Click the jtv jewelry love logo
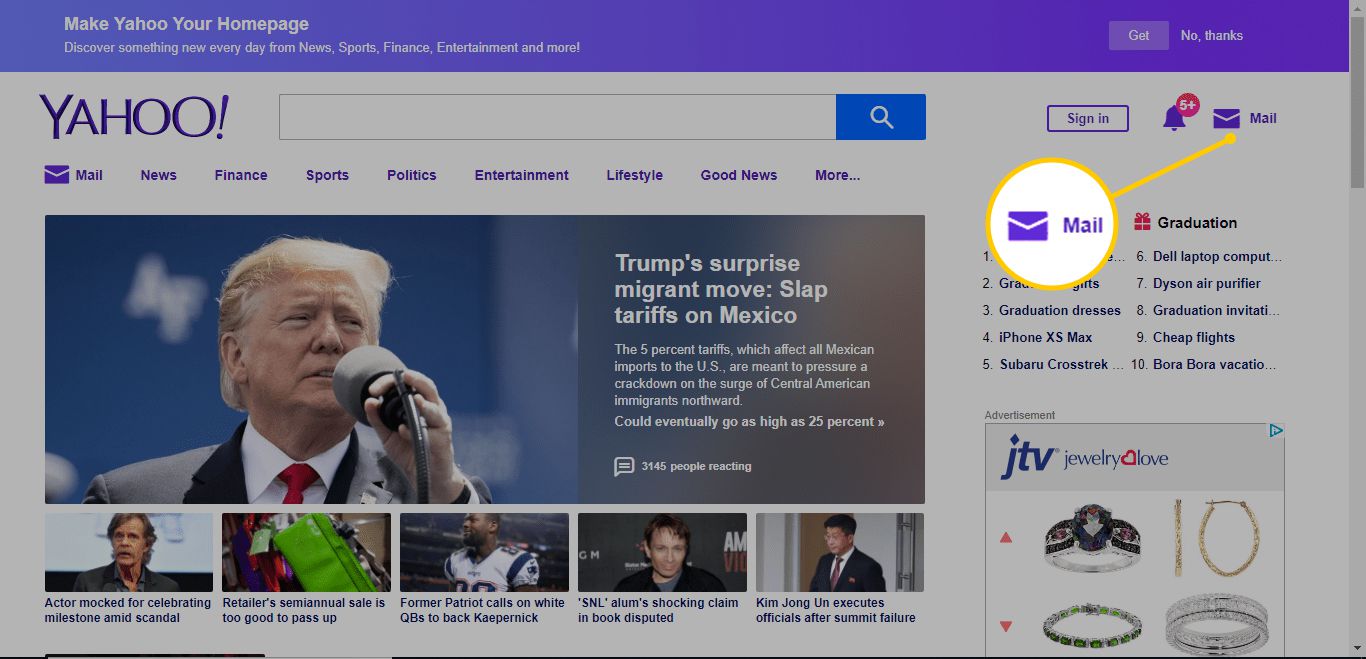 [x=1084, y=457]
